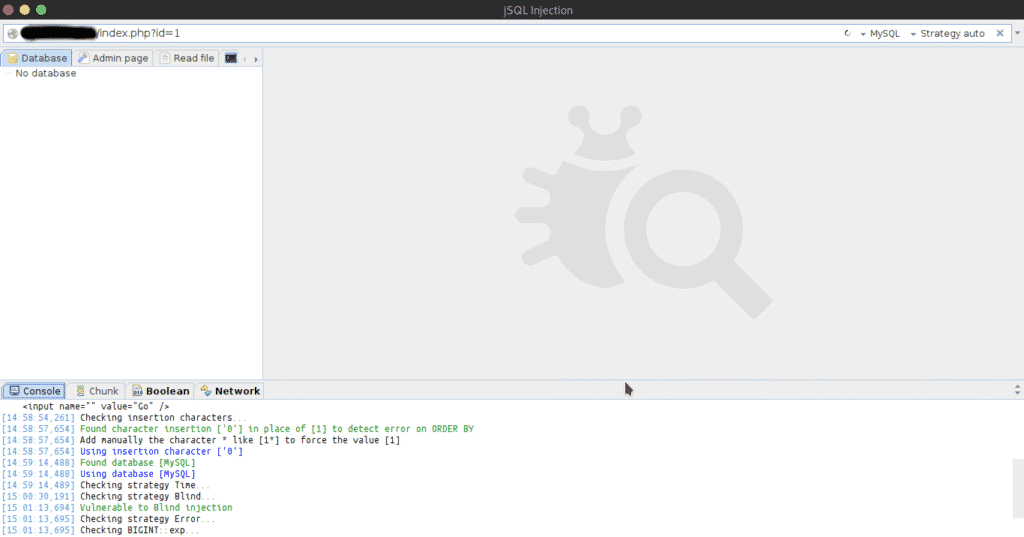The image size is (1024, 537).
Task: Open the Network tab
Action: [230, 391]
